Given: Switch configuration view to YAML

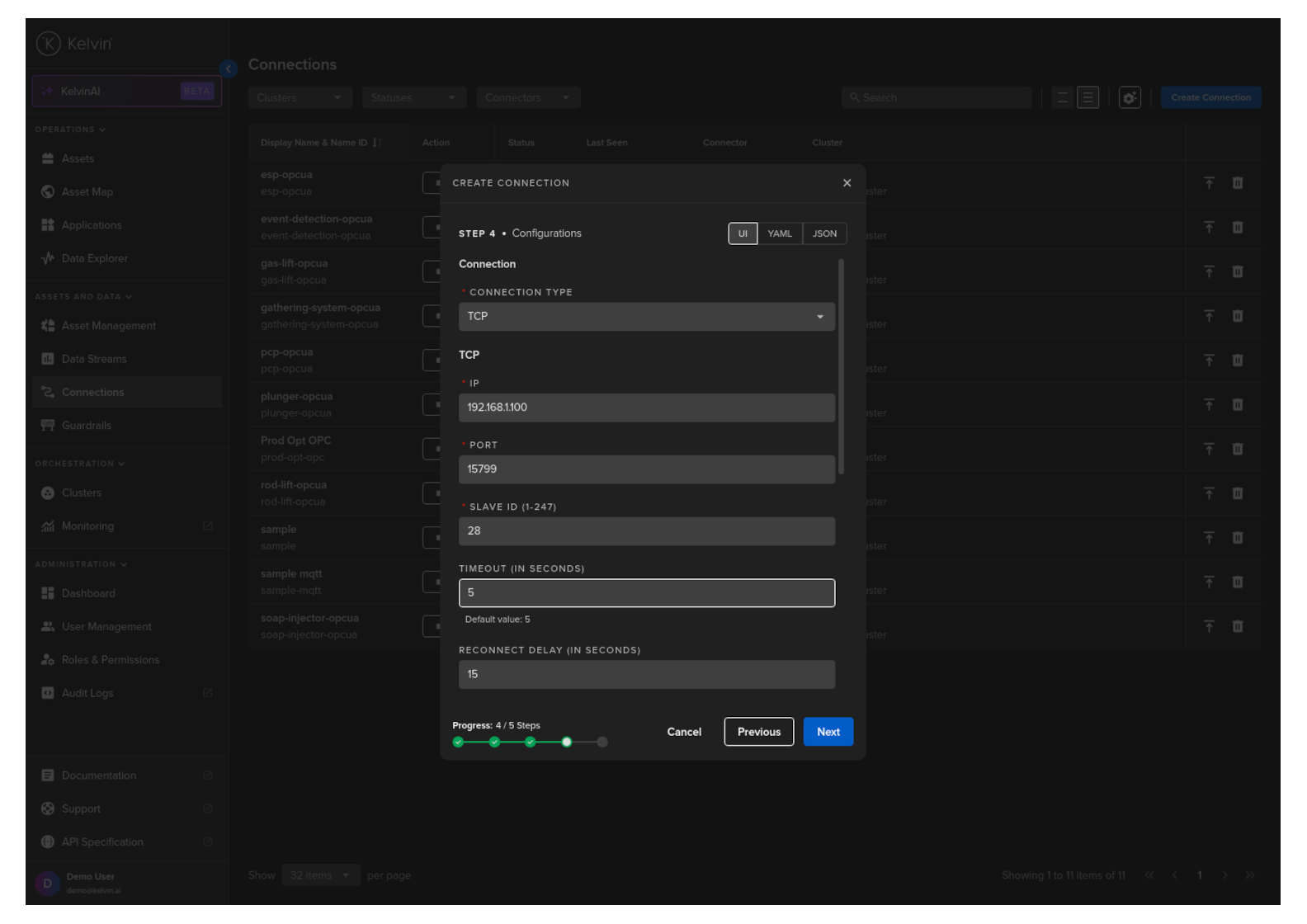Looking at the screenshot, I should pos(779,233).
